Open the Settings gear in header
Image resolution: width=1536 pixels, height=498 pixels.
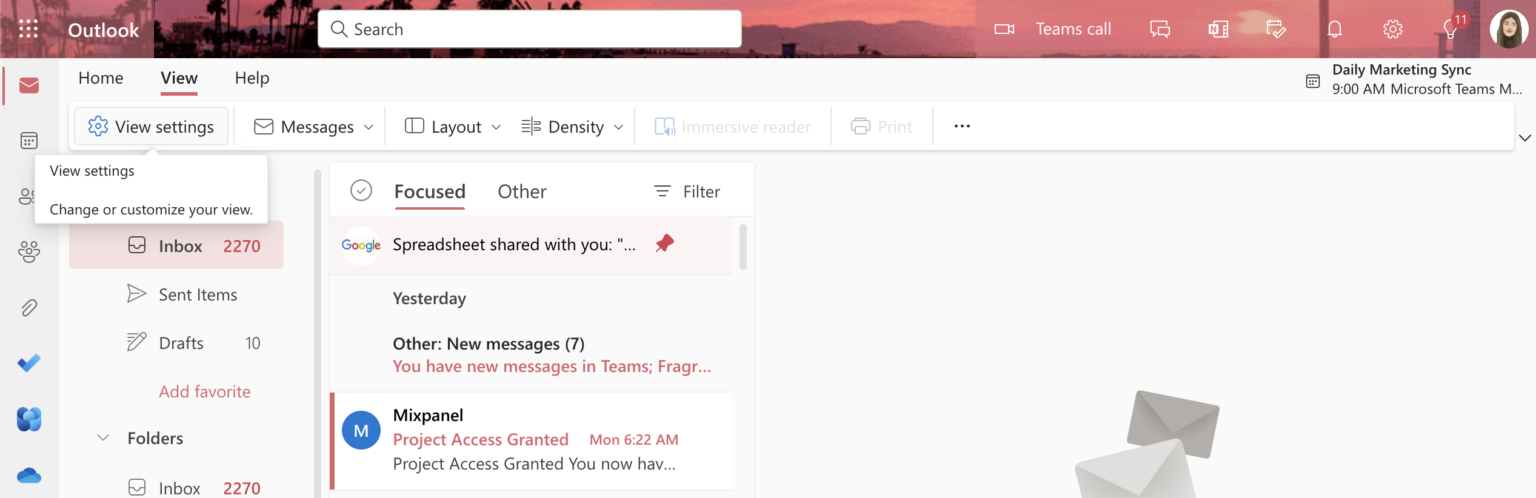(x=1392, y=29)
